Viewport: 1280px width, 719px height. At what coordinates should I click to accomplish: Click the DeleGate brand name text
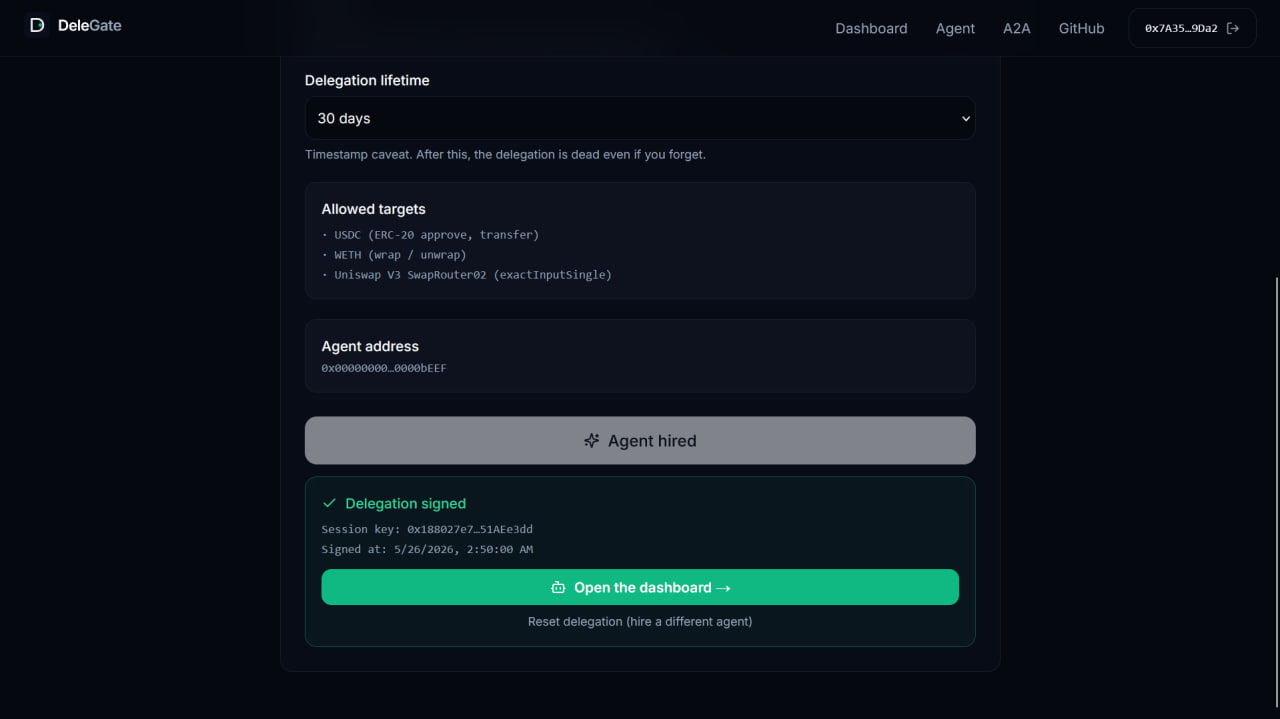[x=90, y=26]
